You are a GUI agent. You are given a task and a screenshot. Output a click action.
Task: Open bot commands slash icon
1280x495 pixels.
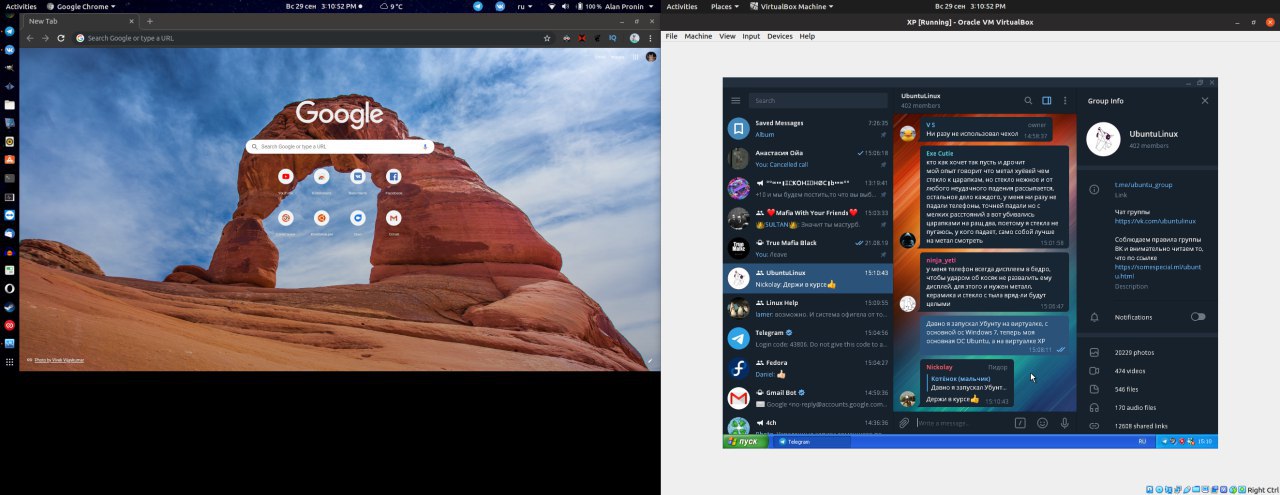tap(1020, 423)
